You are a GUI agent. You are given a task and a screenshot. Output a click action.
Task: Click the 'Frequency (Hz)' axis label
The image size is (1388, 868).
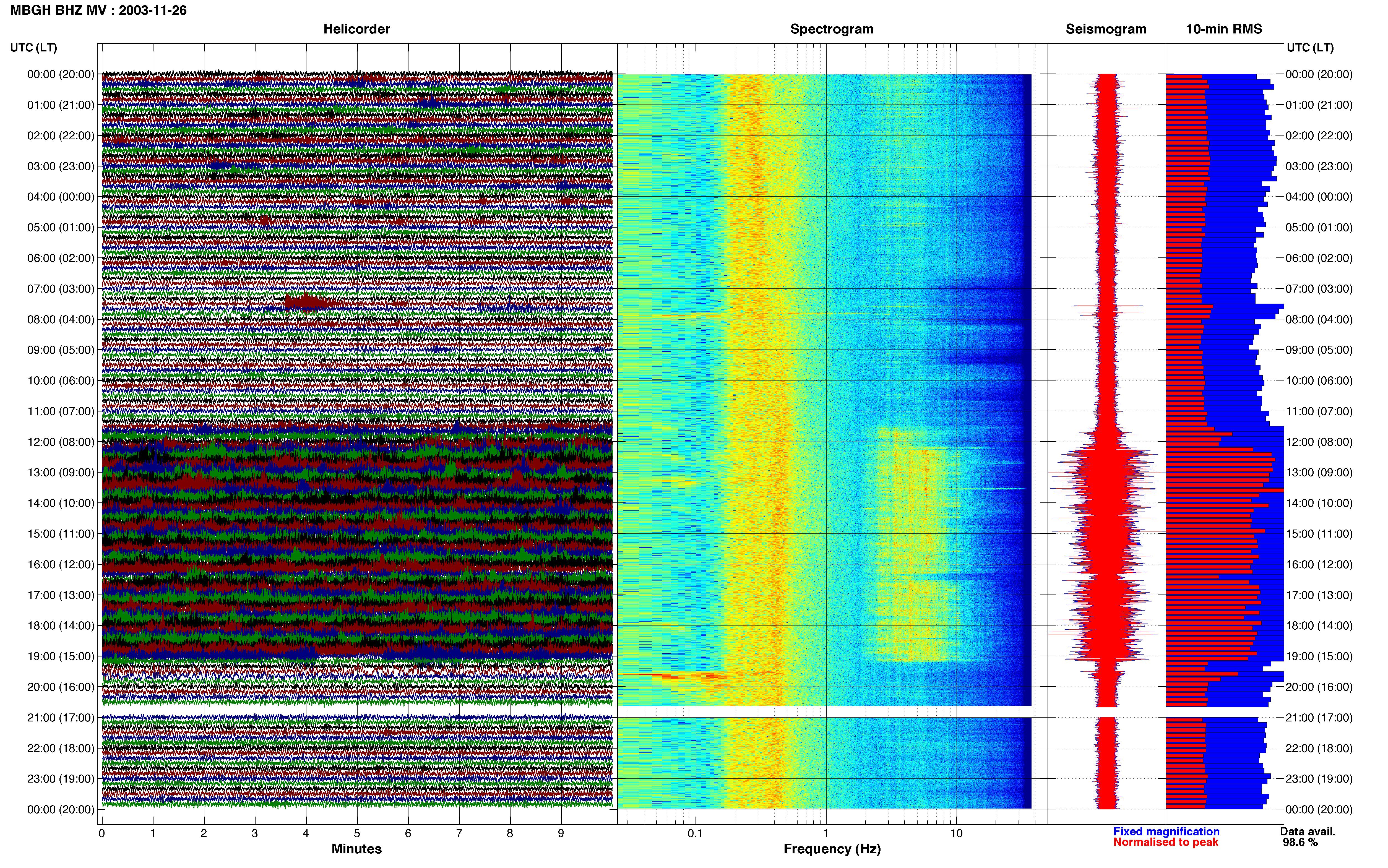832,849
